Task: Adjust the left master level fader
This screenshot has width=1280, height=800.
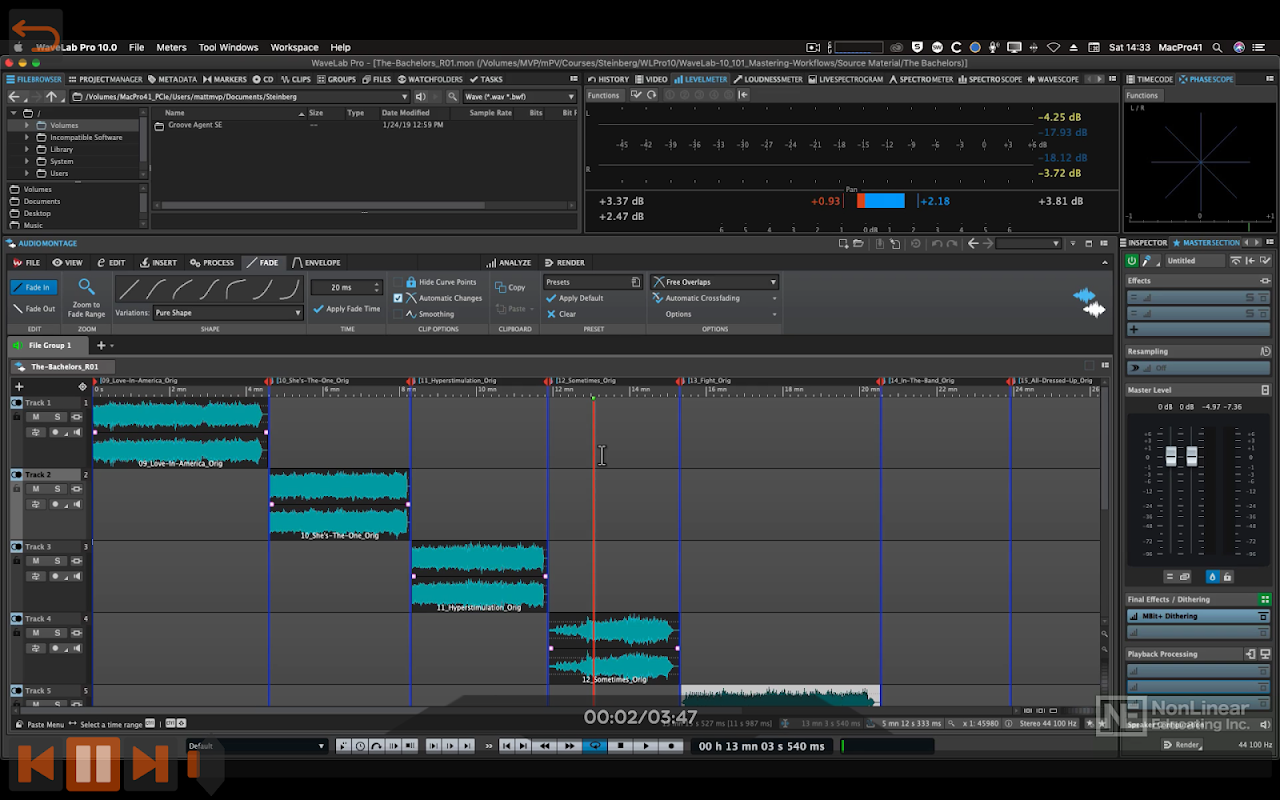Action: pos(1171,455)
